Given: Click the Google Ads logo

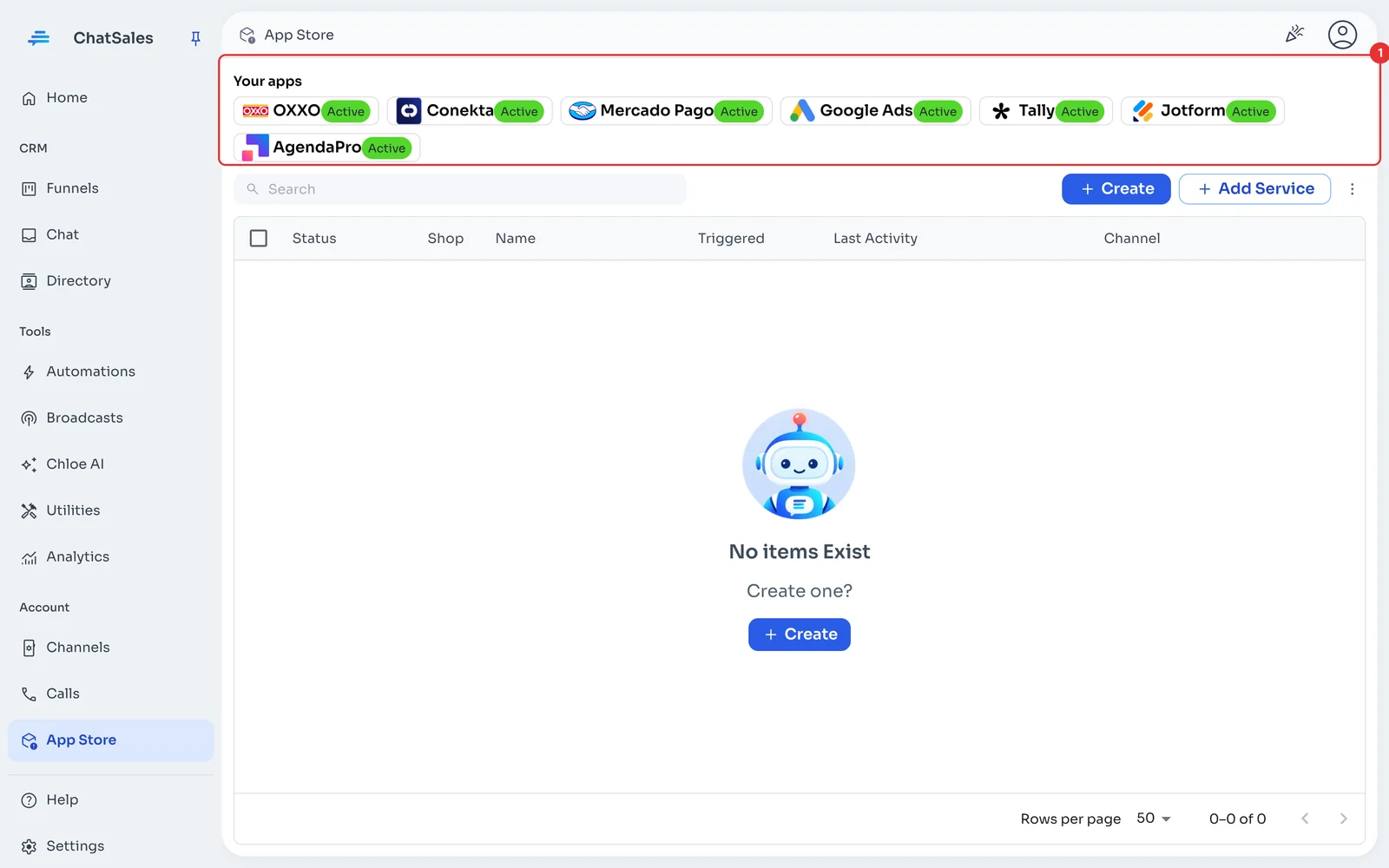Looking at the screenshot, I should coord(802,111).
